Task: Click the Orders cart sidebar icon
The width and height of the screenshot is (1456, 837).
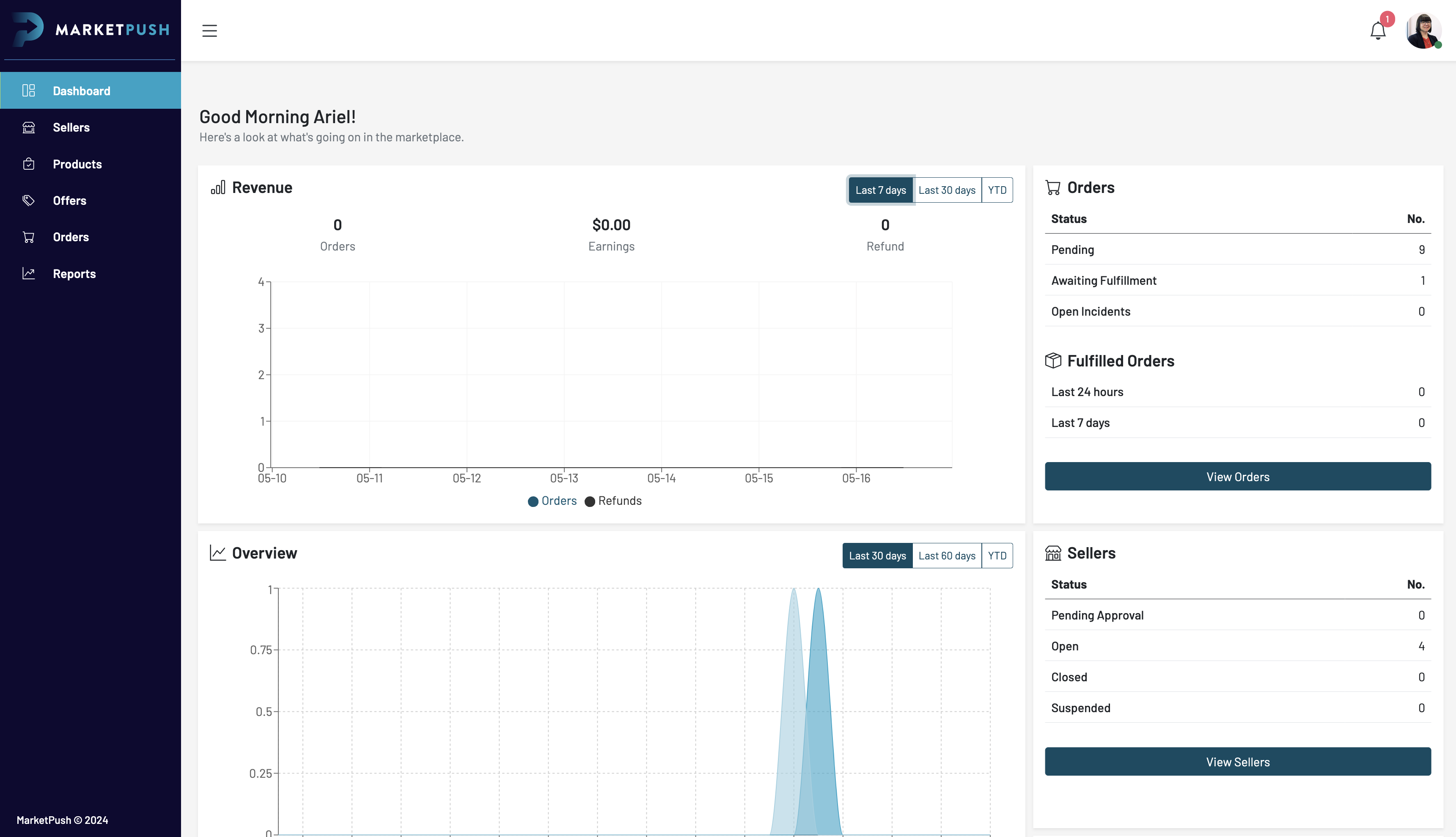Action: pos(29,237)
